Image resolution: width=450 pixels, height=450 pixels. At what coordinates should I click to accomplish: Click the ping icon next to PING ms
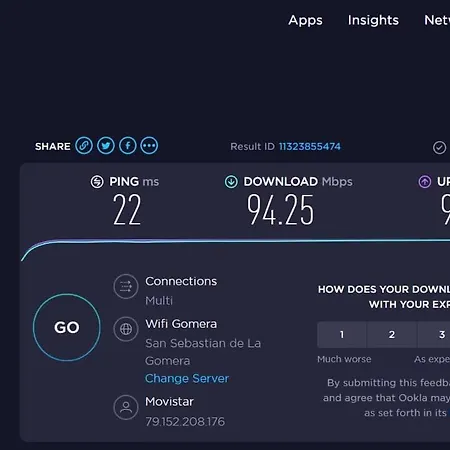point(97,182)
